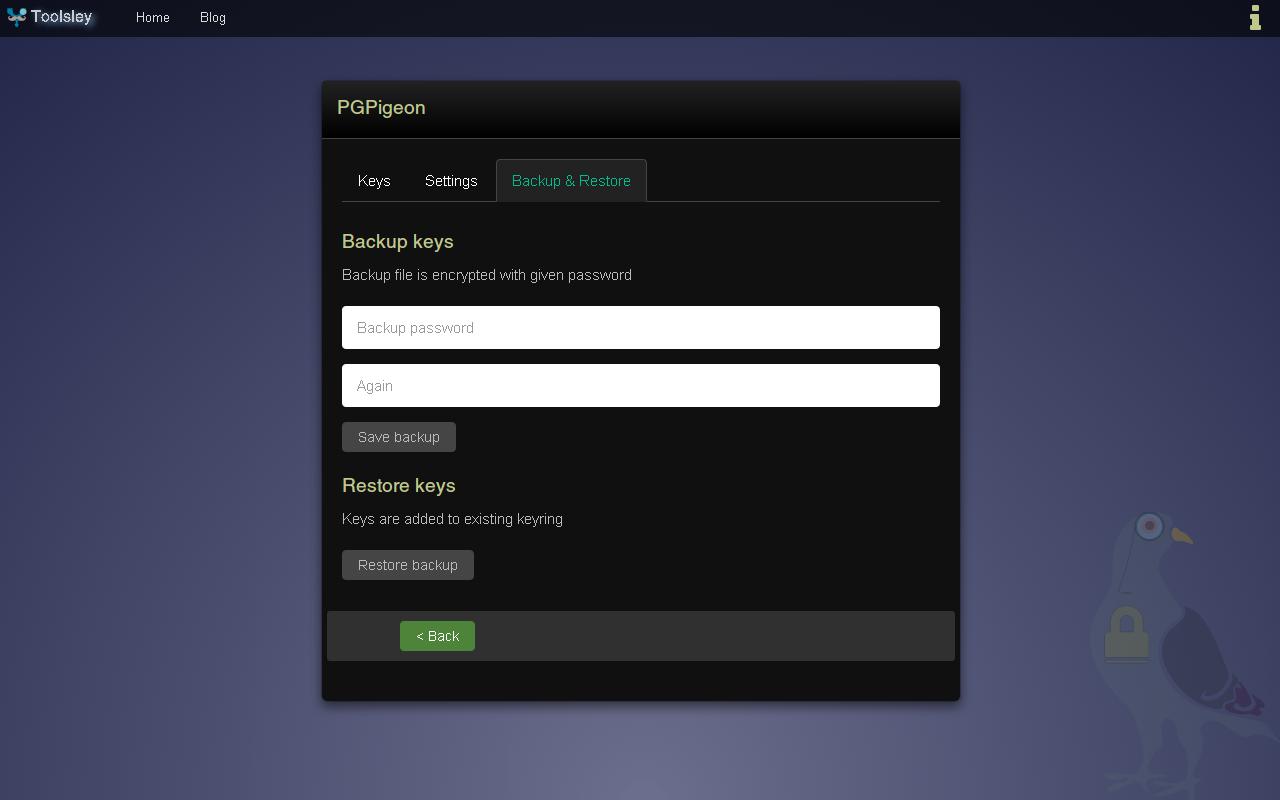Click the PGPigeon title text
This screenshot has width=1280, height=800.
click(x=381, y=108)
